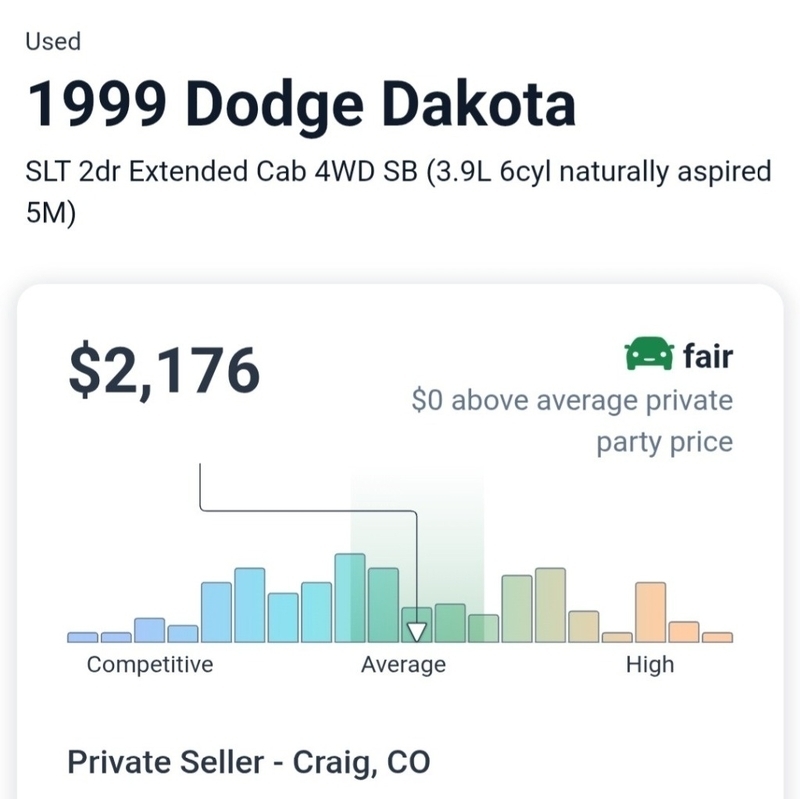
Task: Click the fair rating text
Action: tap(708, 356)
